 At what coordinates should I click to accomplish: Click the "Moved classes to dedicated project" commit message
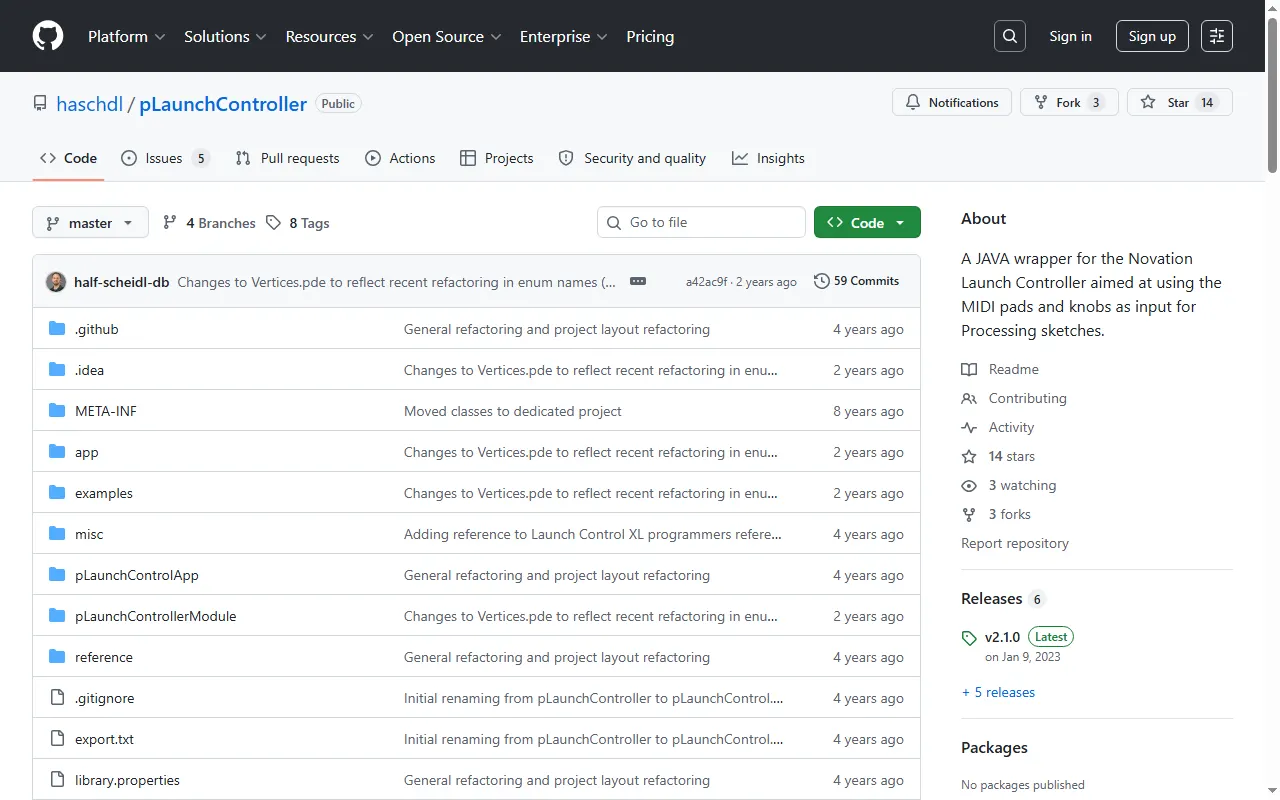tap(513, 411)
